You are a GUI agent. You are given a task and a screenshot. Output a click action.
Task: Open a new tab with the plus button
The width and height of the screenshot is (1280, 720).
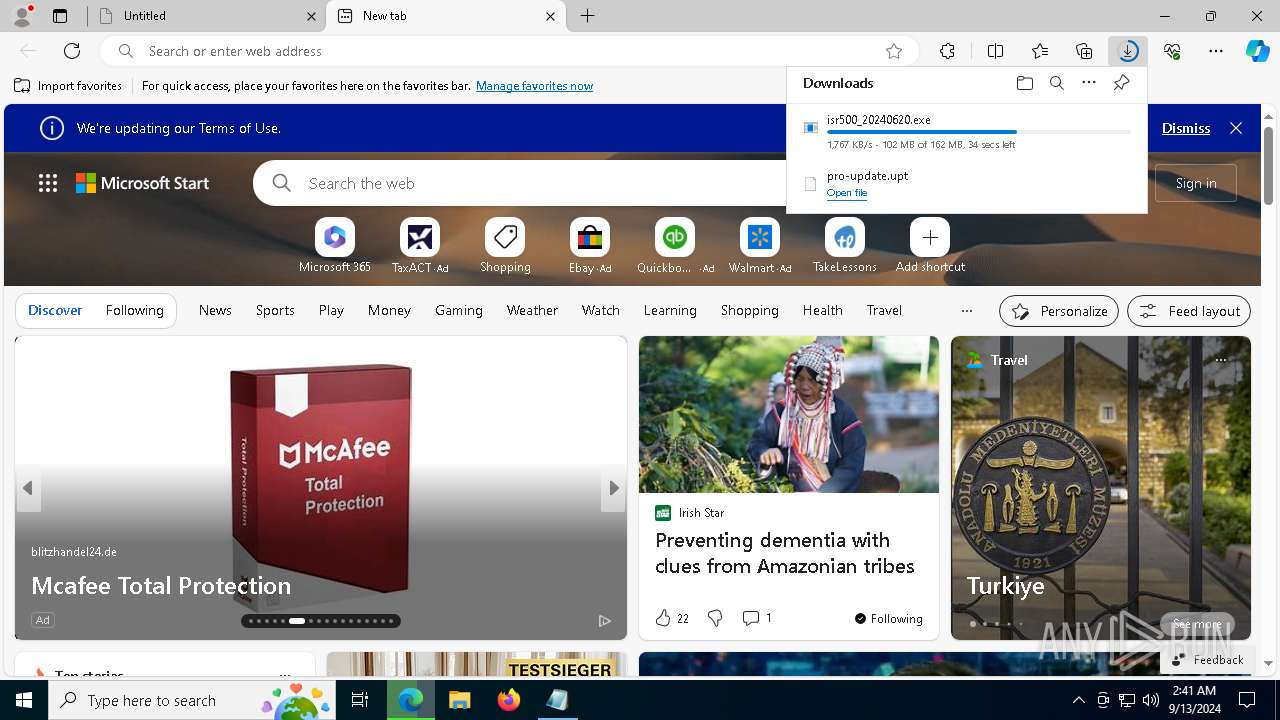588,16
